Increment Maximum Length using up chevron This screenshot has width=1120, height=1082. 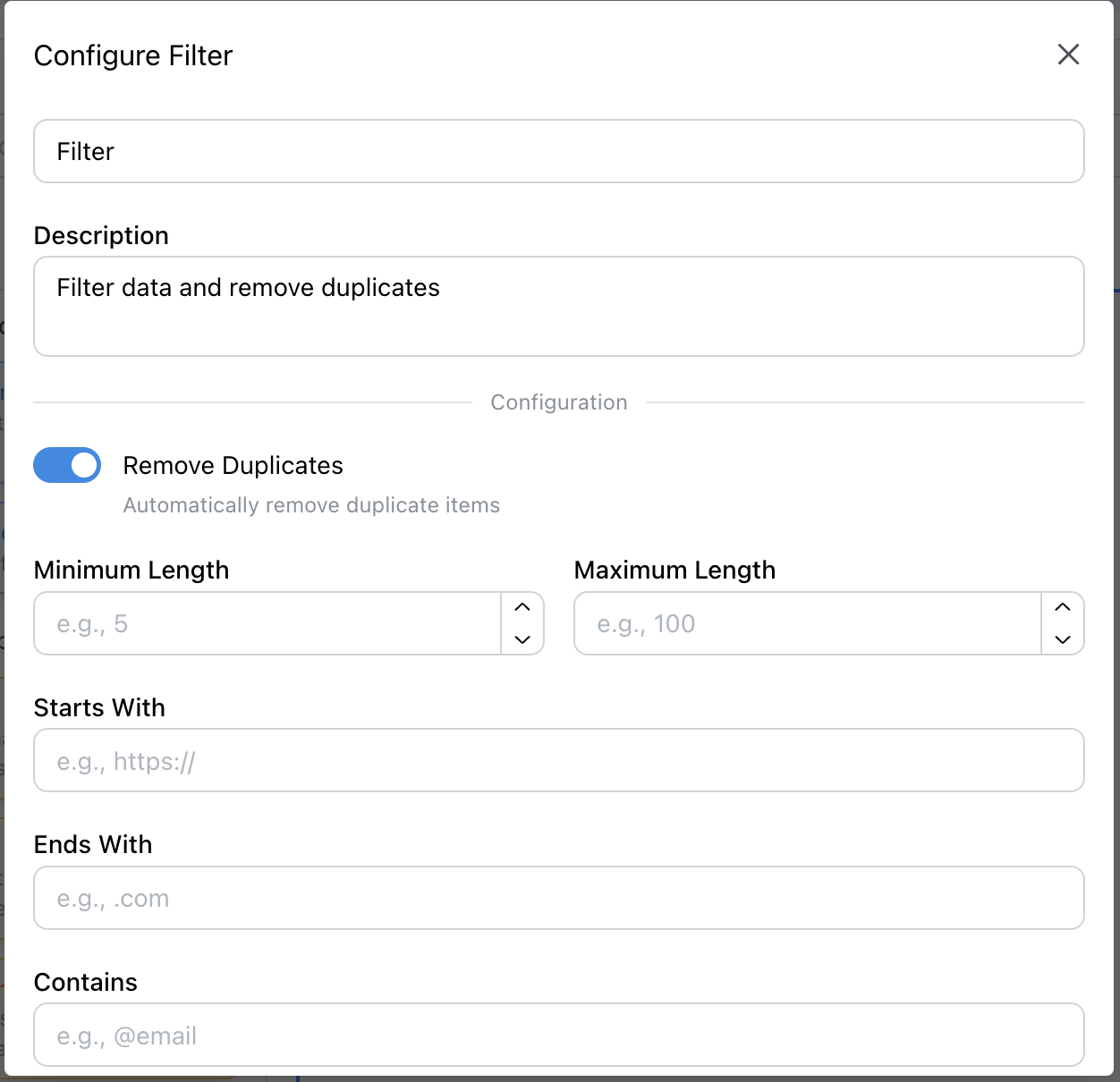[1063, 607]
